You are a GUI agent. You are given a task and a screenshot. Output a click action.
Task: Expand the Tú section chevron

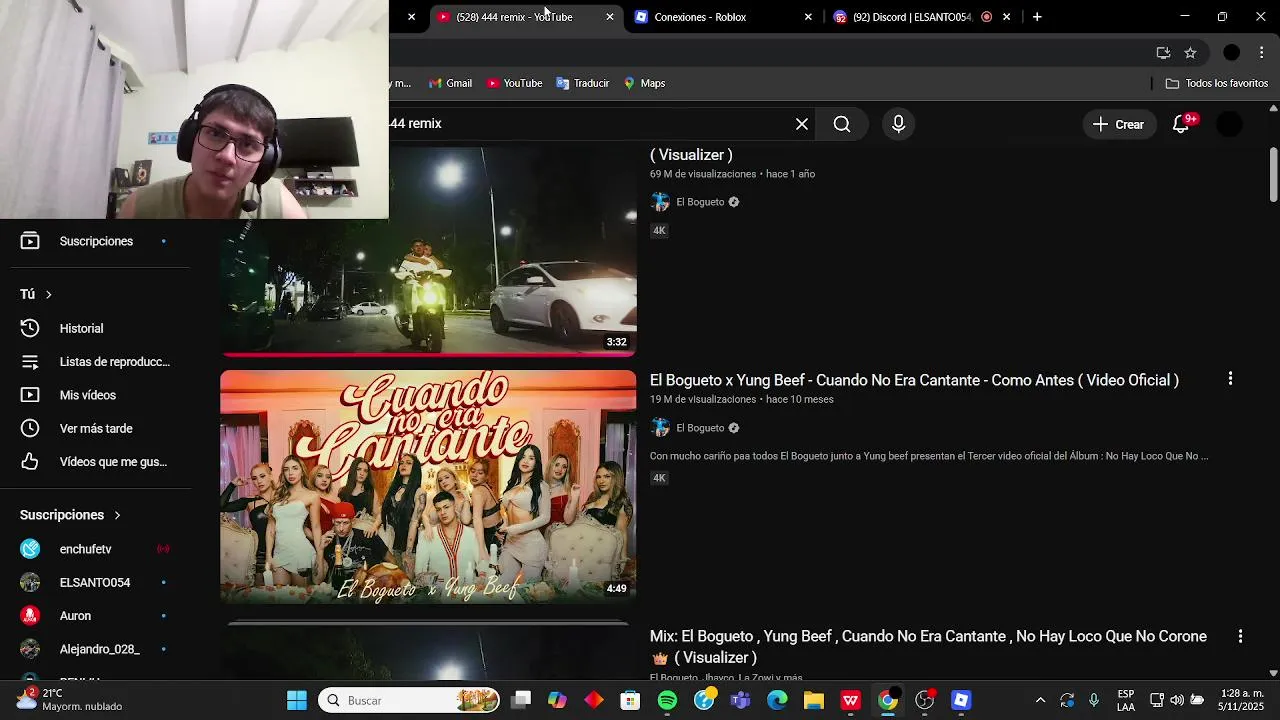pyautogui.click(x=48, y=294)
